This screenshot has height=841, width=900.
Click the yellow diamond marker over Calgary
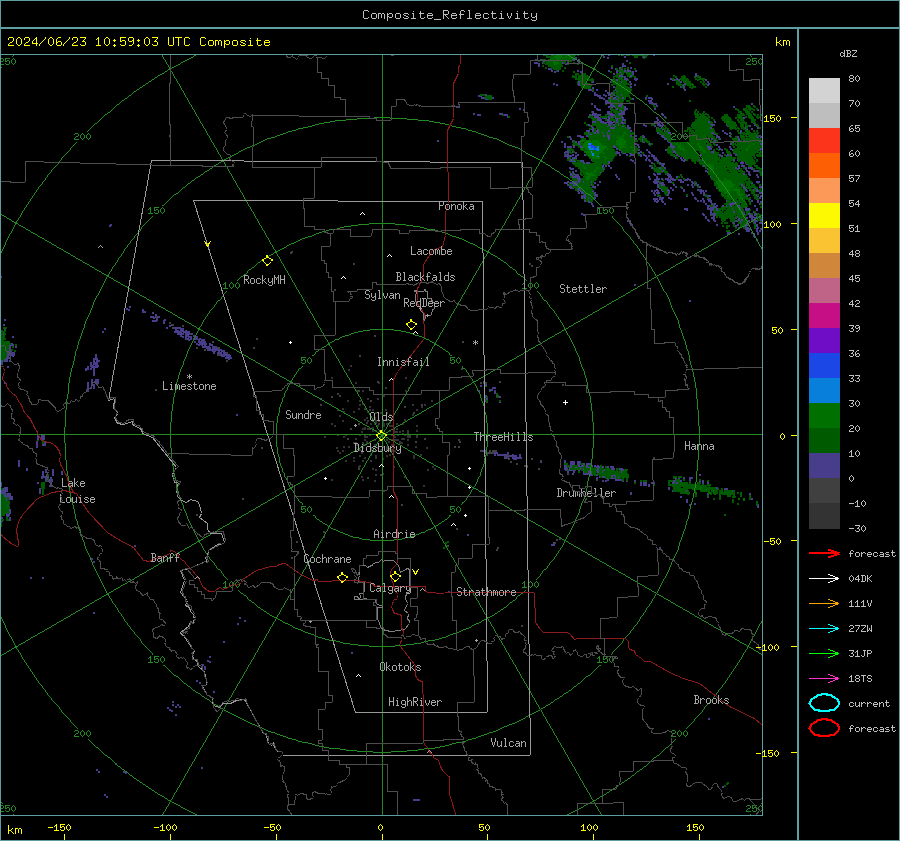[395, 576]
